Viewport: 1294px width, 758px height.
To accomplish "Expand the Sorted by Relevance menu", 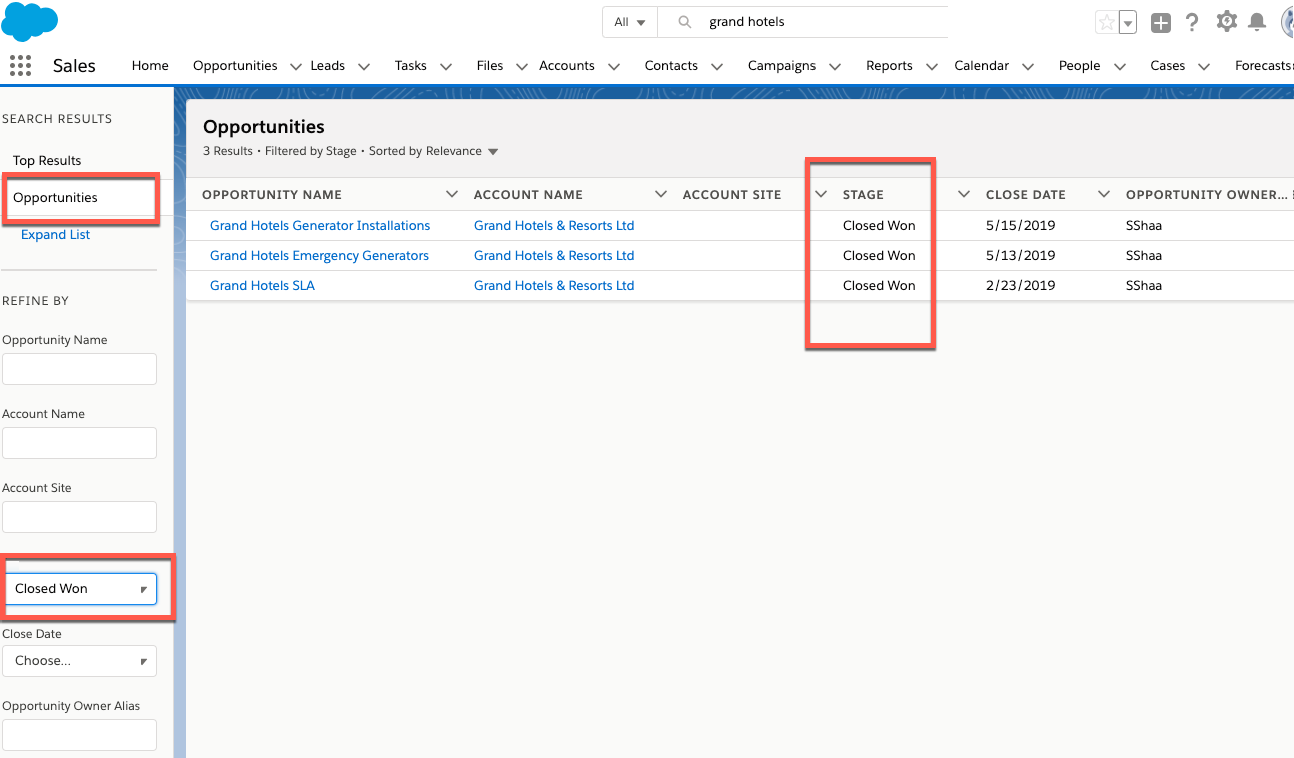I will (x=492, y=152).
